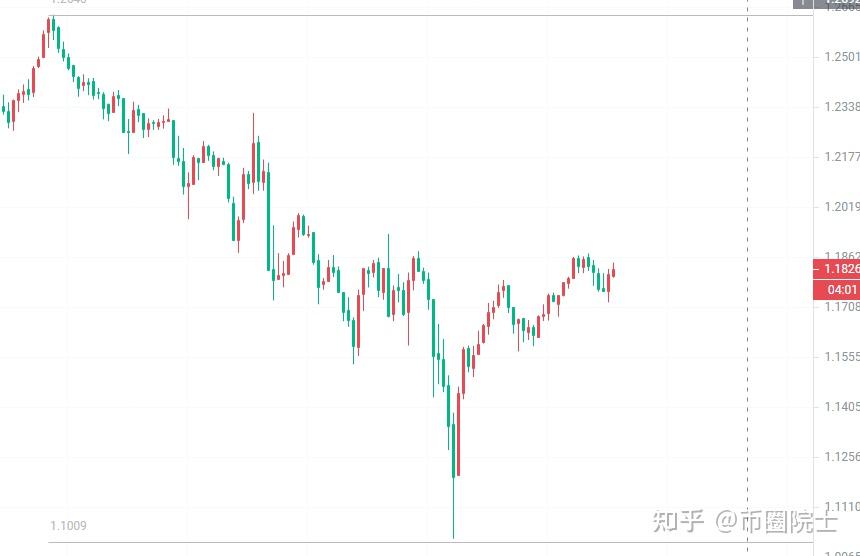
Task: Click the 1.2338 price axis label
Action: click(838, 106)
